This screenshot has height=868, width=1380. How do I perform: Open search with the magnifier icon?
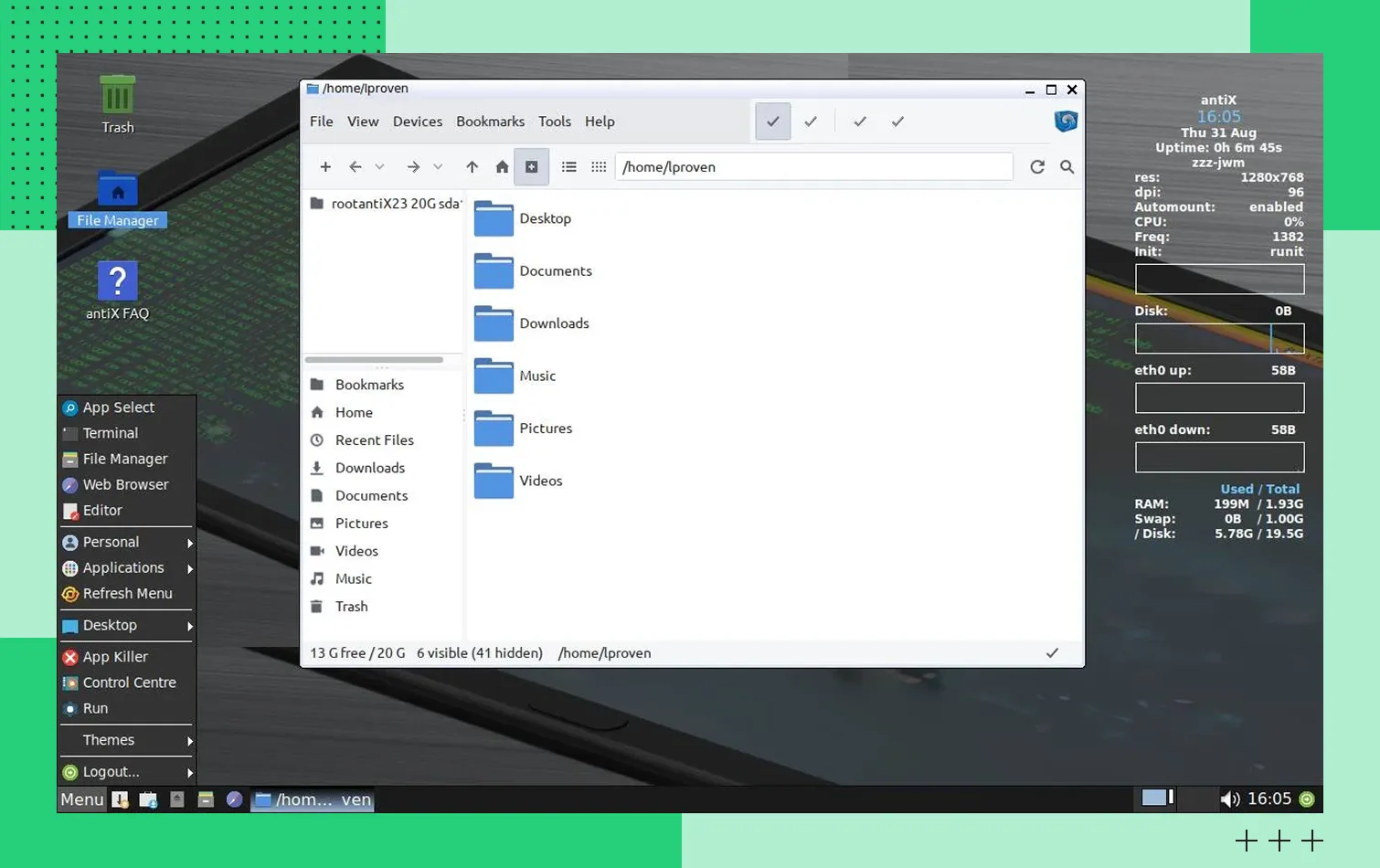click(x=1067, y=167)
